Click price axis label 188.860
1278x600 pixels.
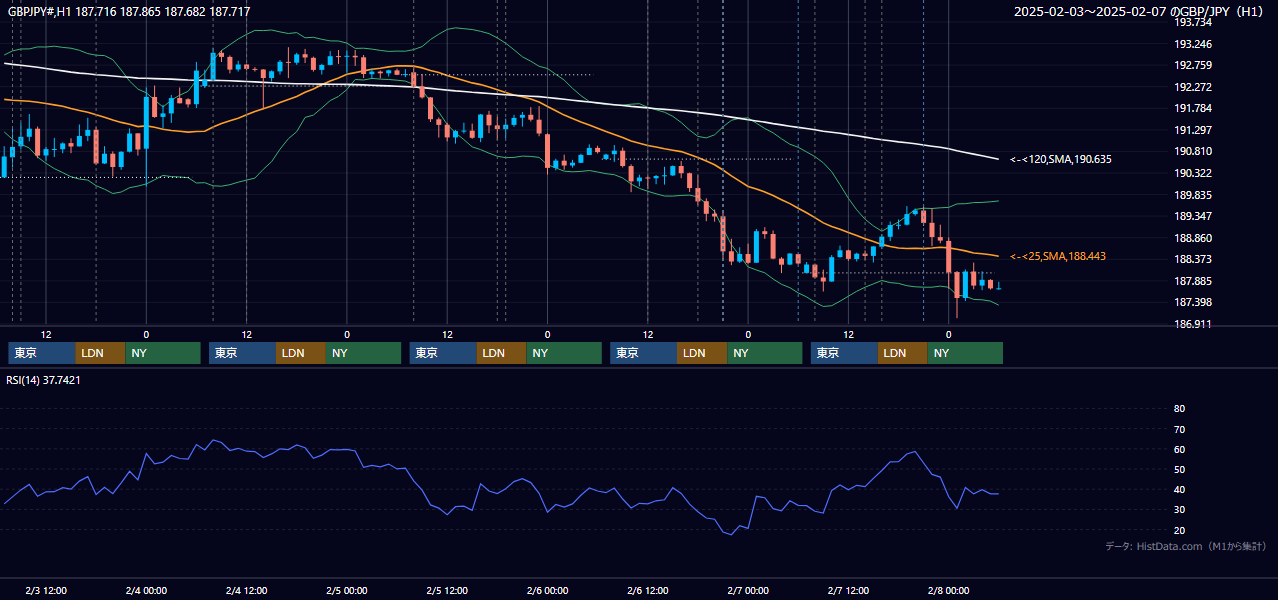[x=1193, y=238]
